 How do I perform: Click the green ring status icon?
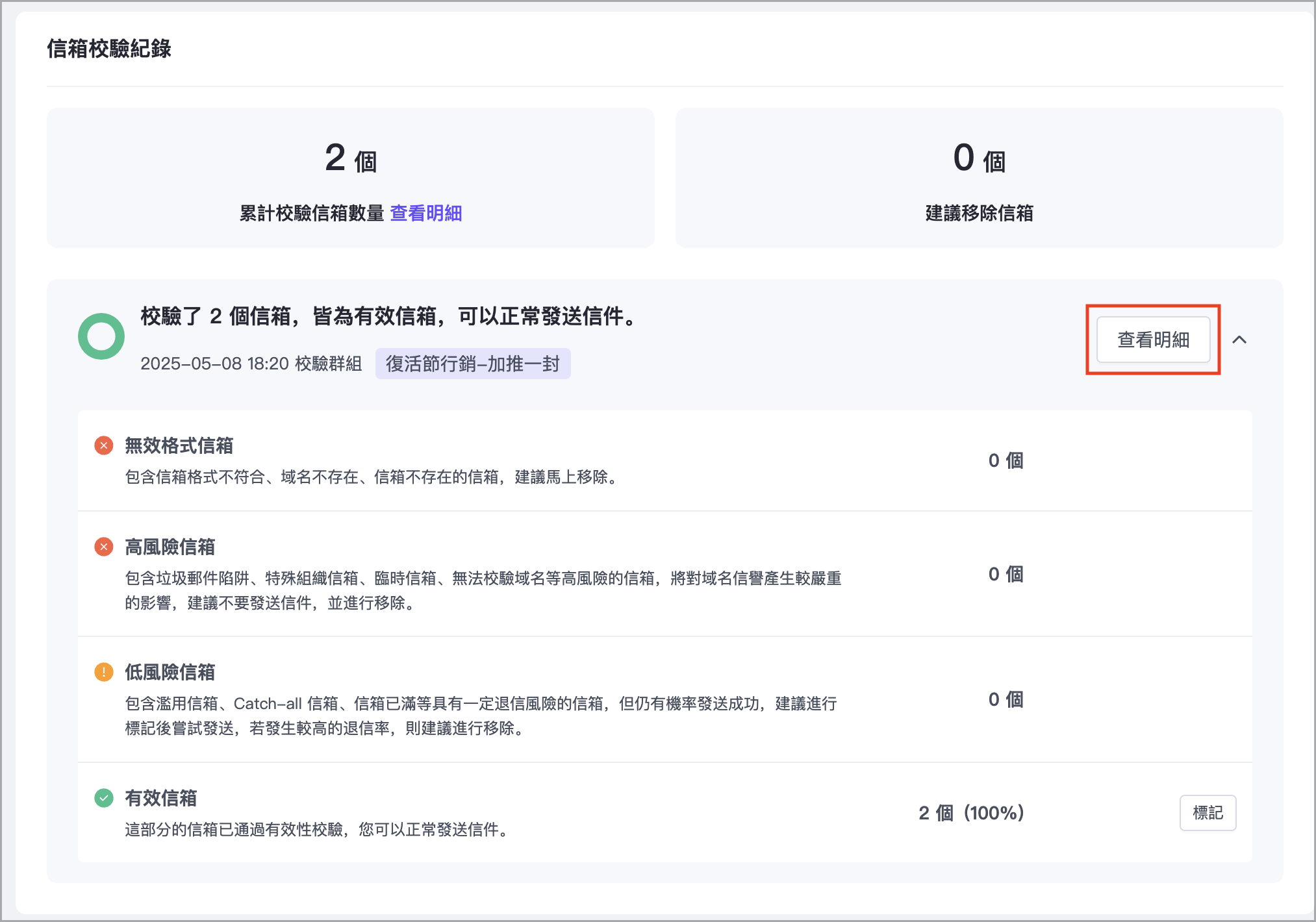[101, 336]
